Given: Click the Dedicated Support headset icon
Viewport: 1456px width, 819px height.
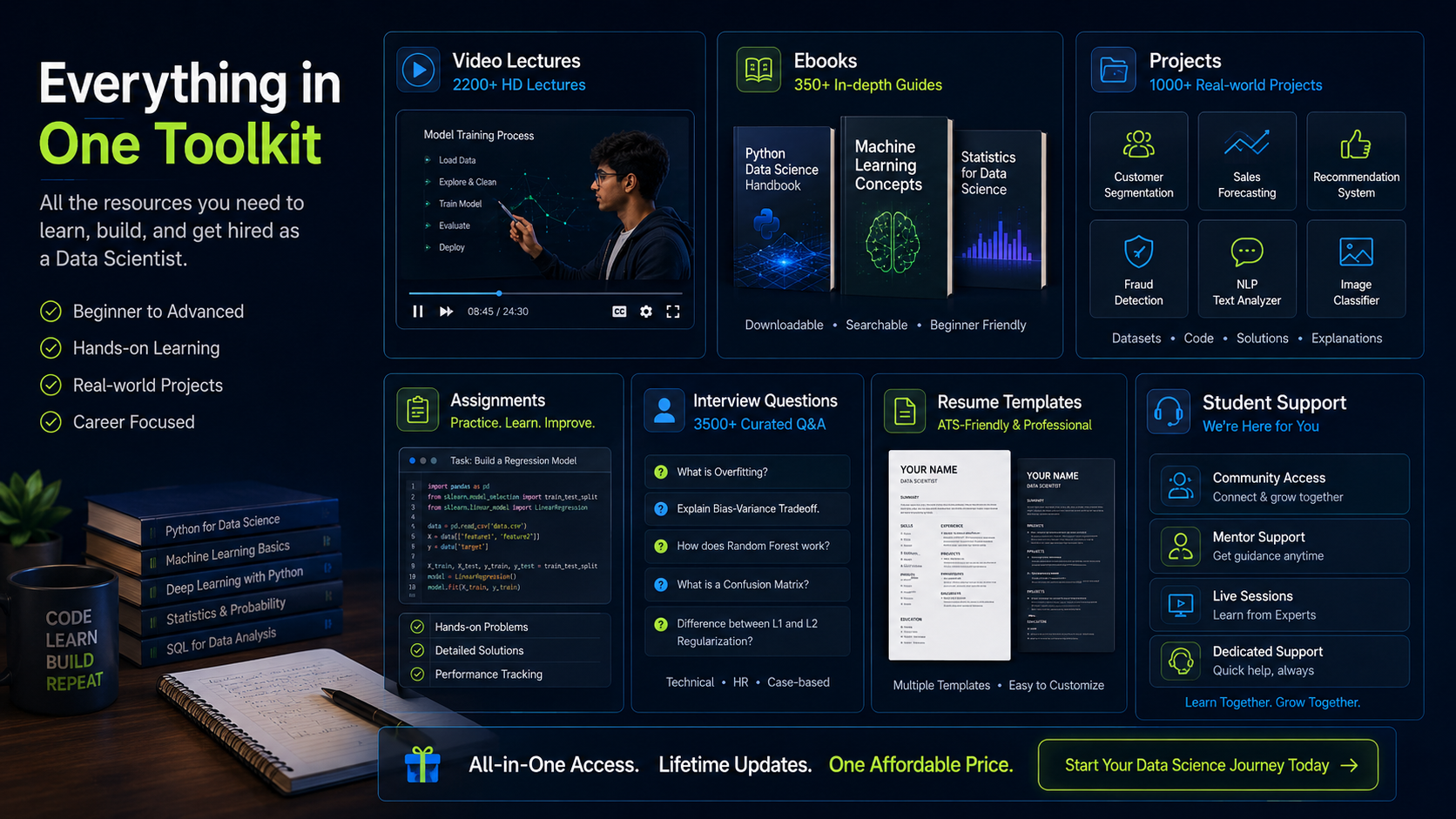Looking at the screenshot, I should pyautogui.click(x=1181, y=661).
